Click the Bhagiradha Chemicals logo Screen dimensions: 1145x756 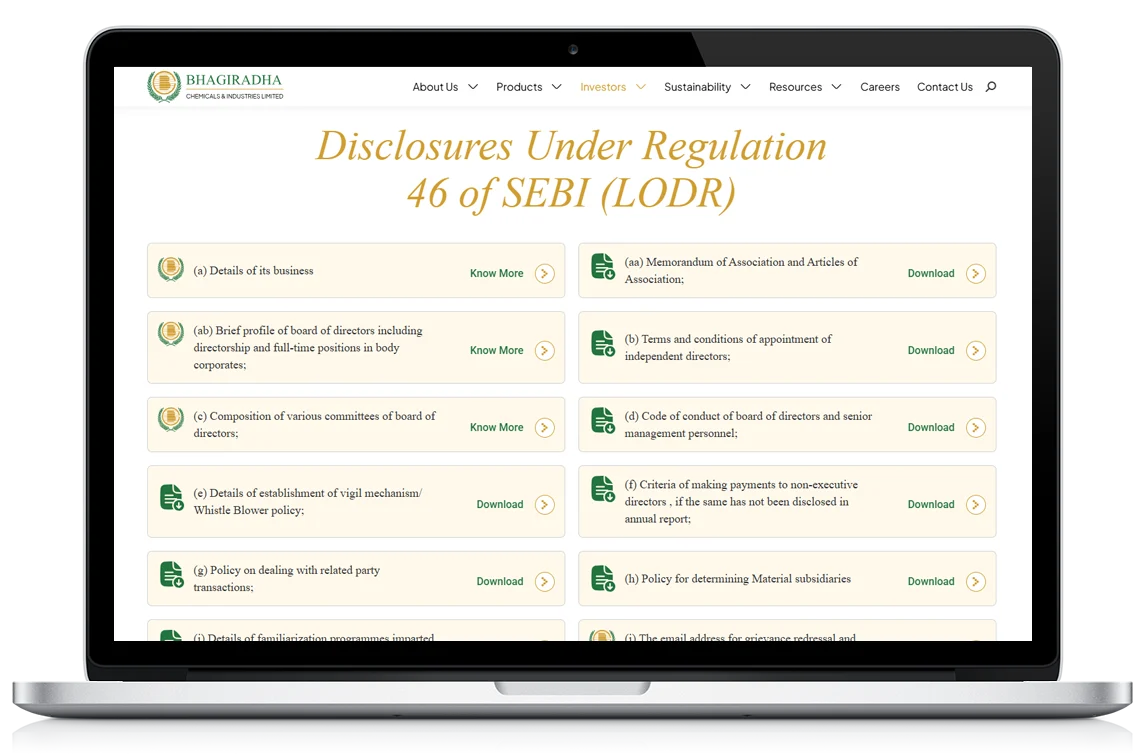point(215,86)
